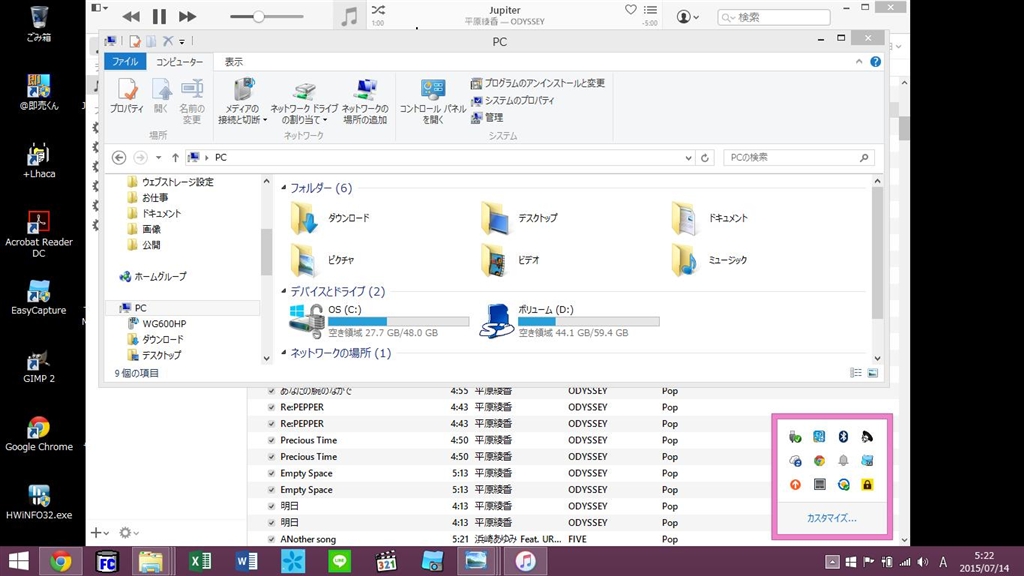This screenshot has width=1024, height=576.
Task: Click the ANother song track title
Action: tap(308, 539)
